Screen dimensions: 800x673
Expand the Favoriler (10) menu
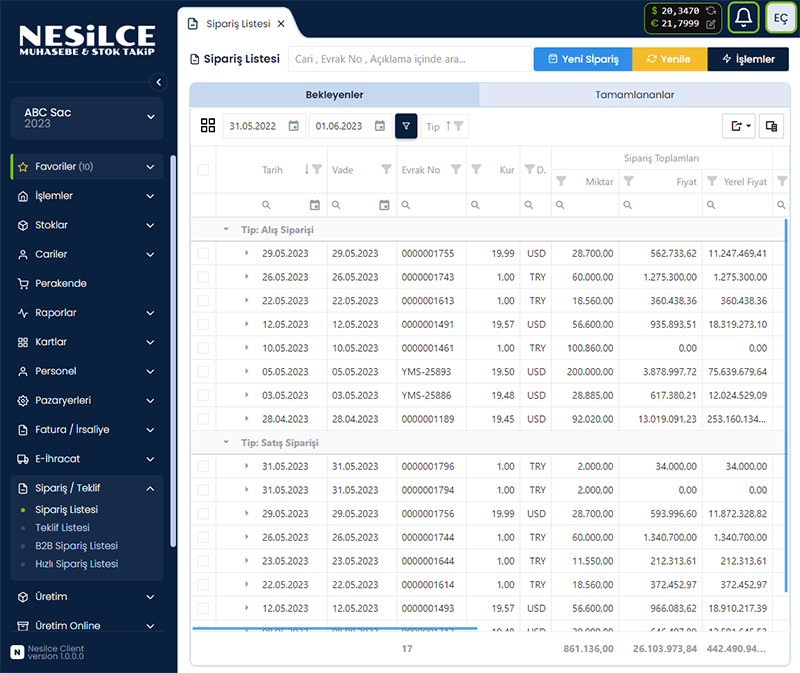tap(87, 167)
